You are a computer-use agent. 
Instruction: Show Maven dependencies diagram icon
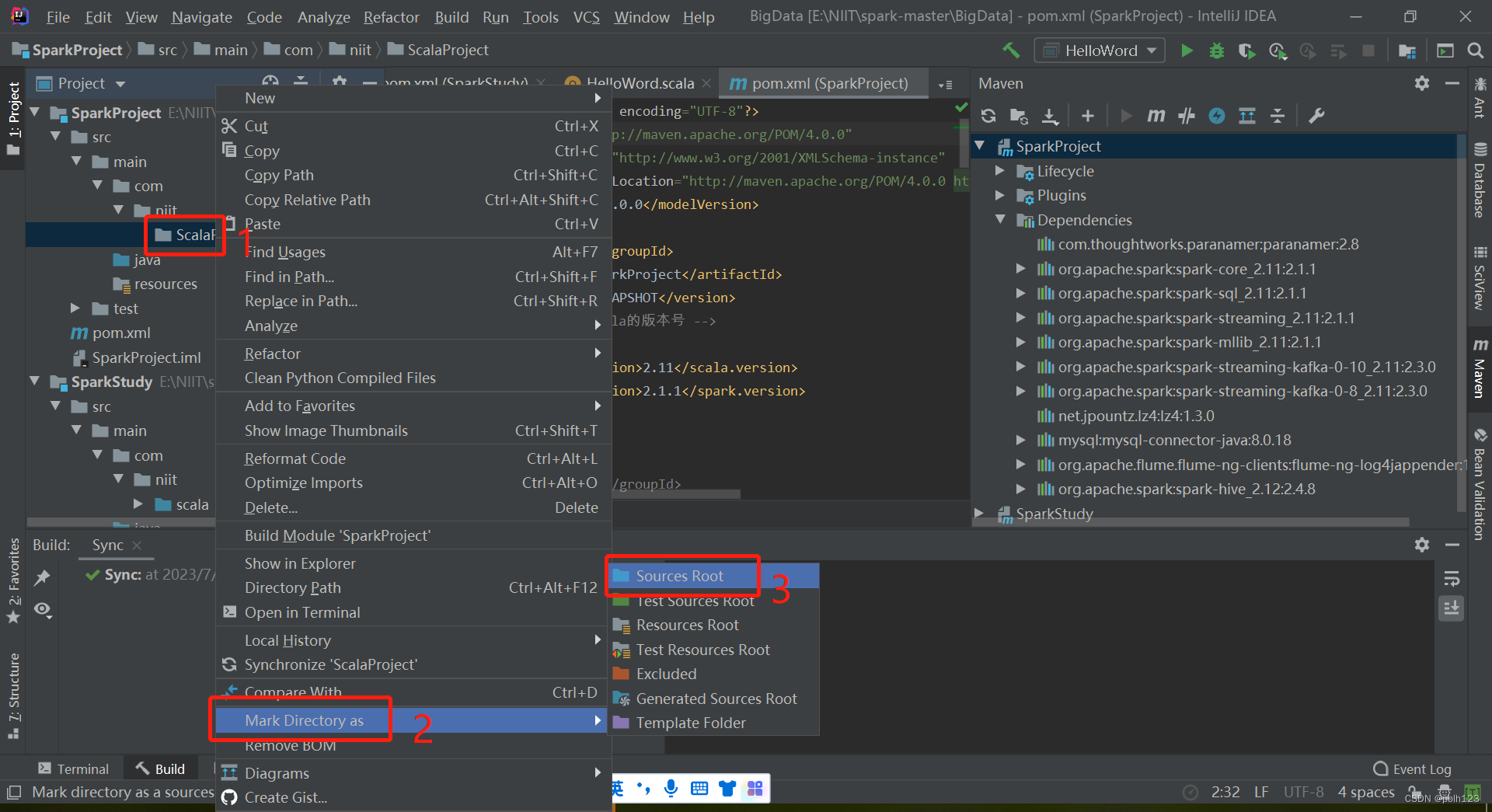1247,116
